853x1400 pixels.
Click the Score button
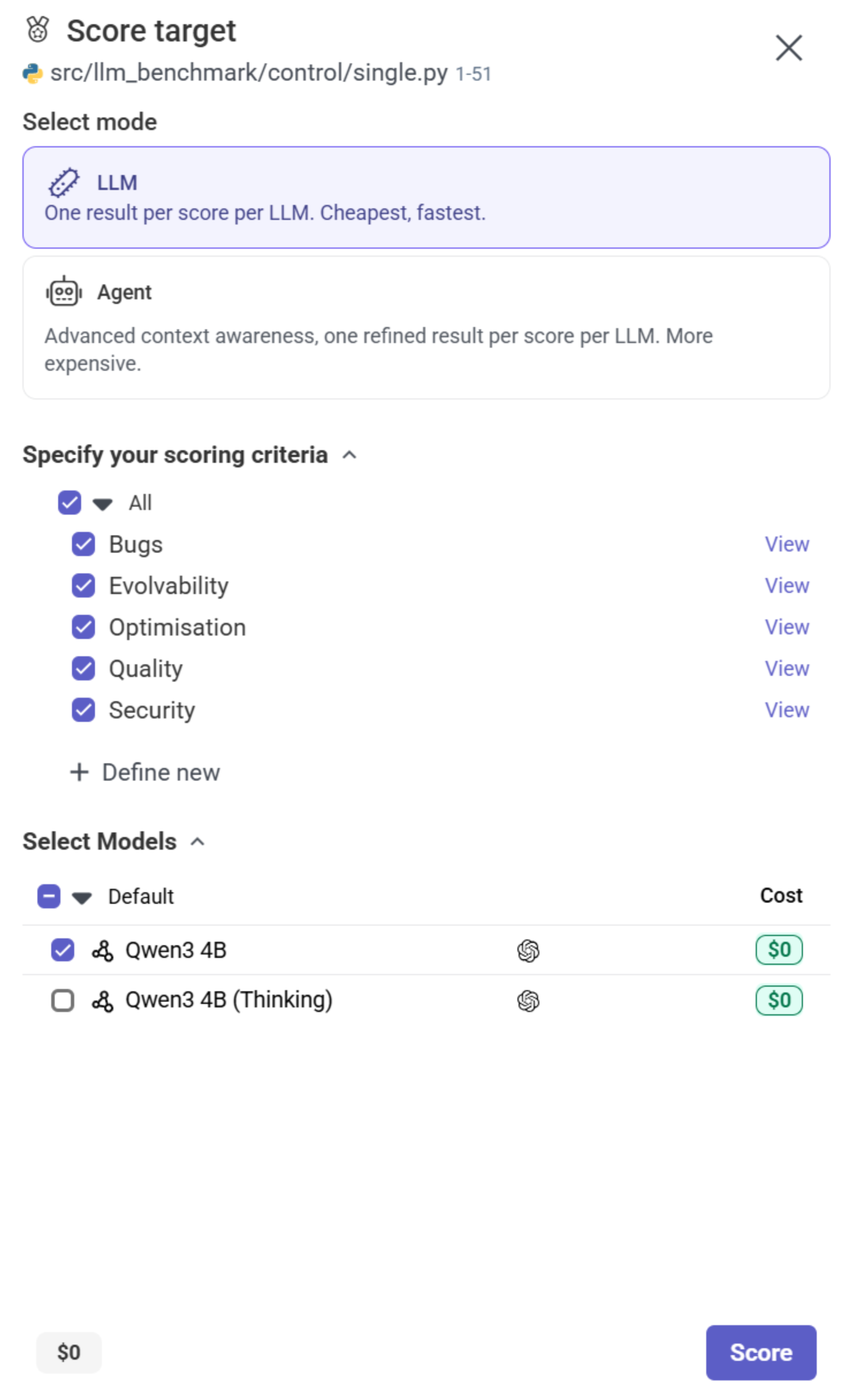coord(761,1353)
